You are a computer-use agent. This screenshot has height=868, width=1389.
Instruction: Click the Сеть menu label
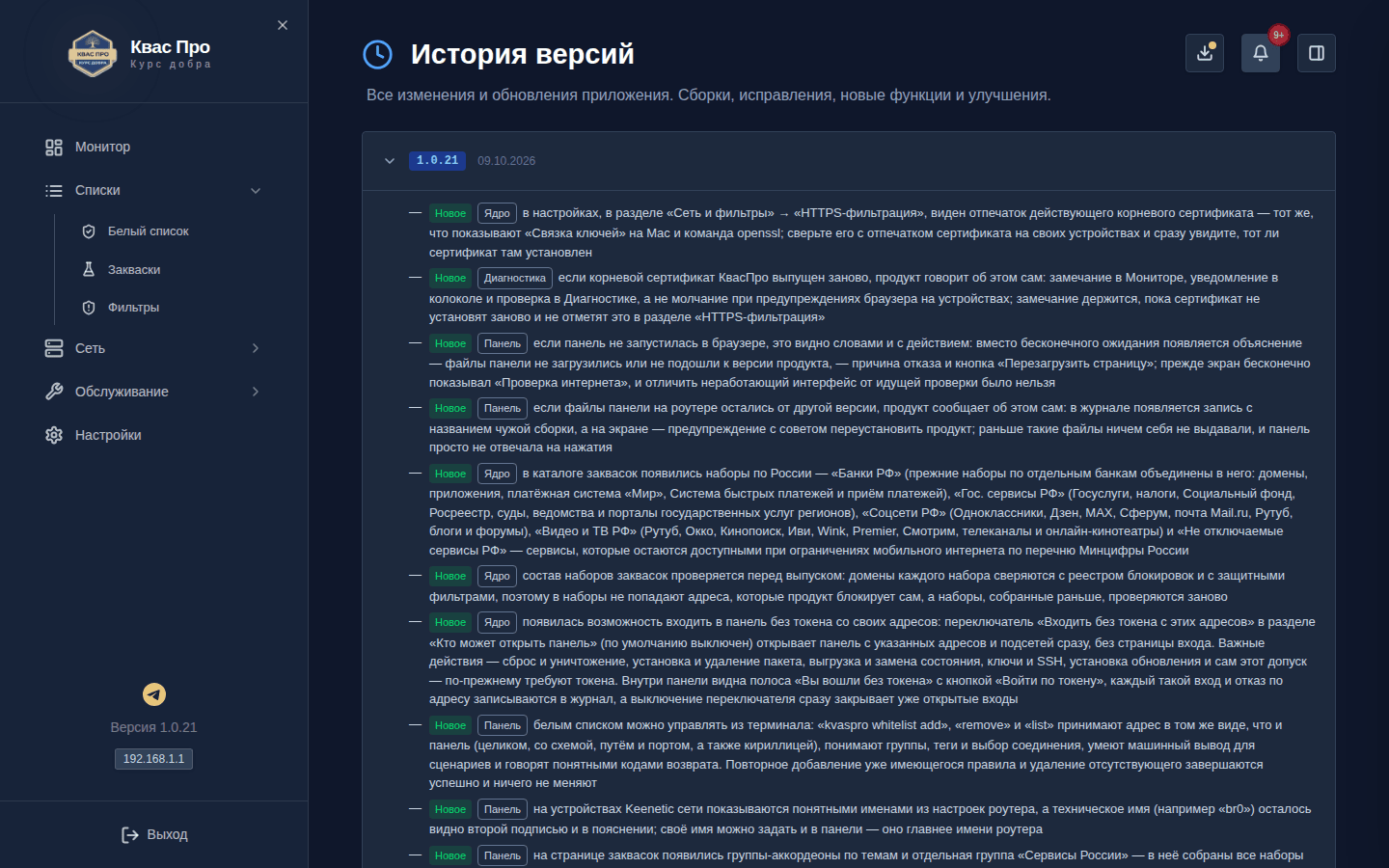91,348
